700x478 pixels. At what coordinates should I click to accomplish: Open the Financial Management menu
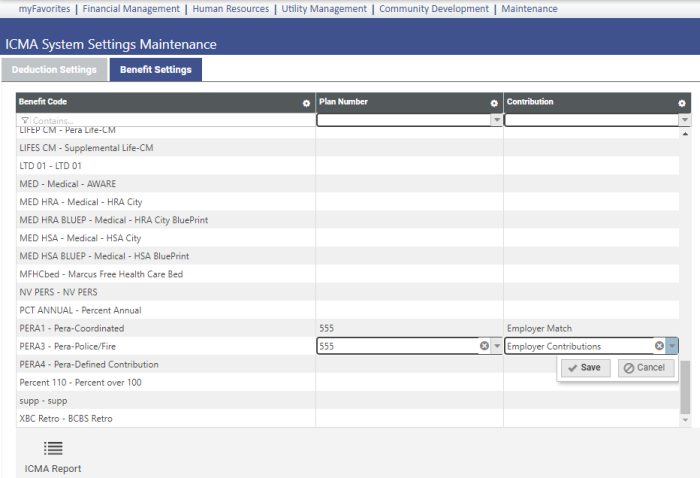coord(131,8)
